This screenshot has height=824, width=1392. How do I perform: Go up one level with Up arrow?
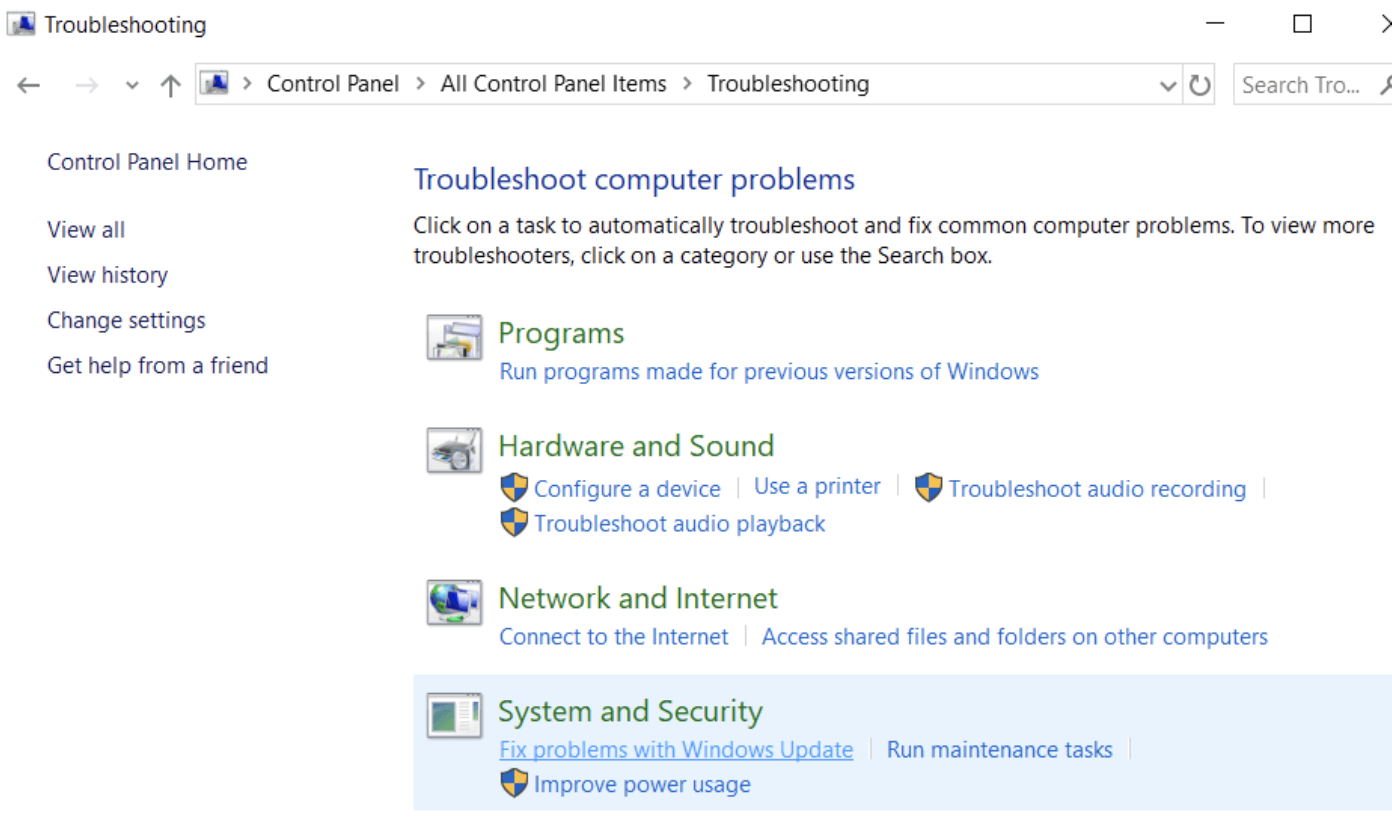[171, 85]
